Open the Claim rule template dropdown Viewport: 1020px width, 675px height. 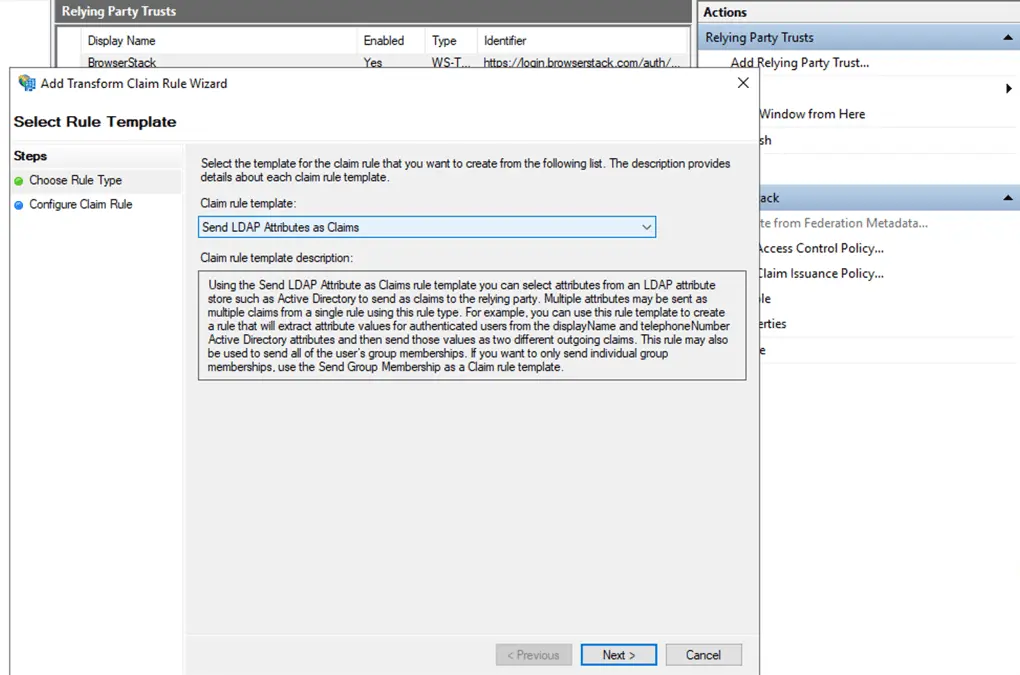pos(647,227)
